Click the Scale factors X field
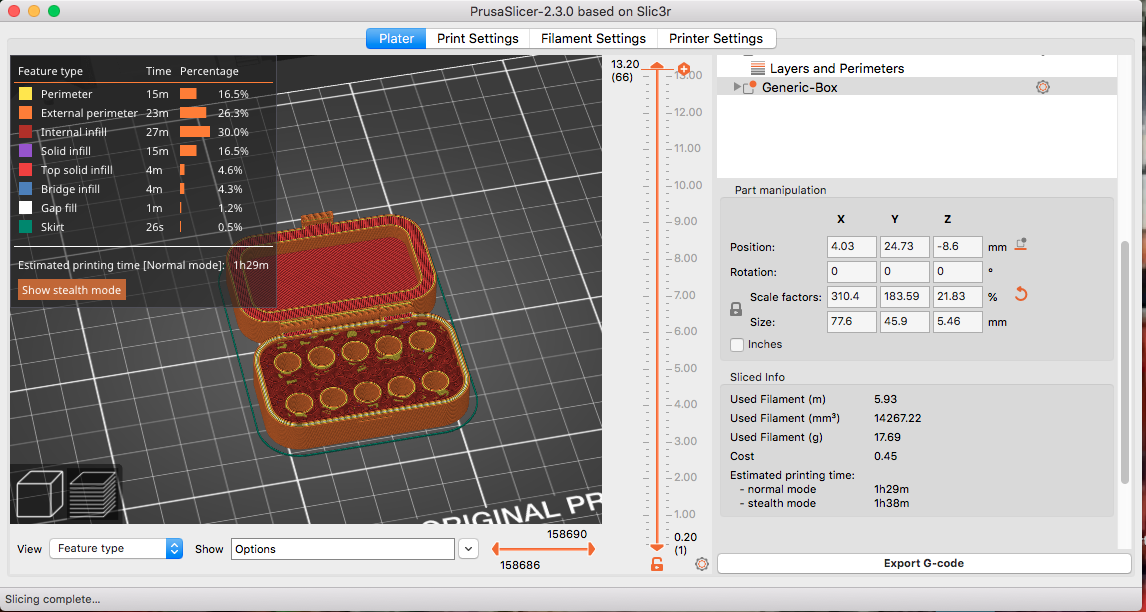The height and width of the screenshot is (612, 1146). [851, 297]
